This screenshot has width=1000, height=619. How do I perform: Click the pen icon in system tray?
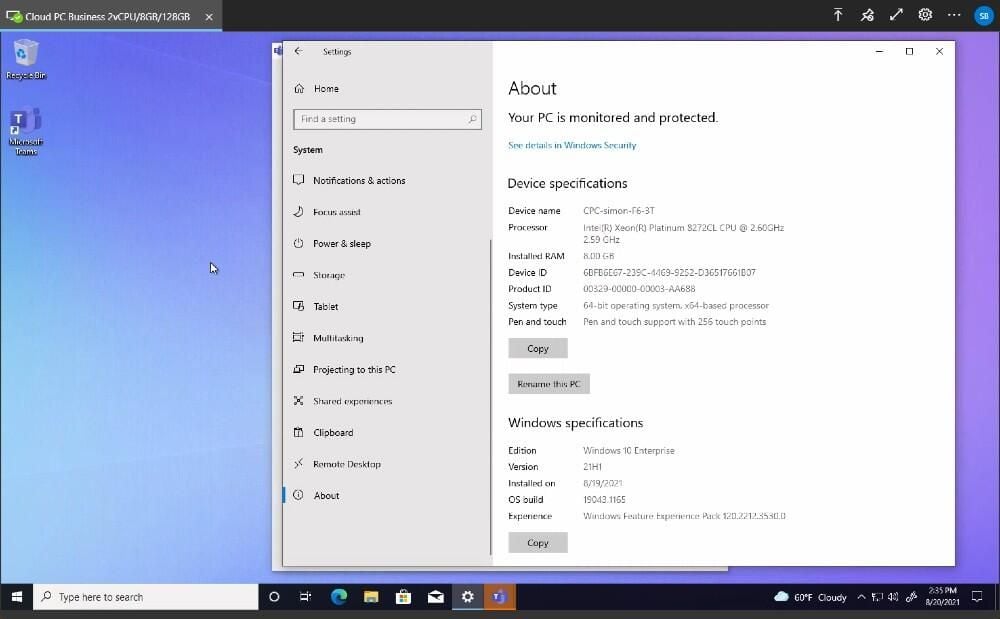coord(911,597)
